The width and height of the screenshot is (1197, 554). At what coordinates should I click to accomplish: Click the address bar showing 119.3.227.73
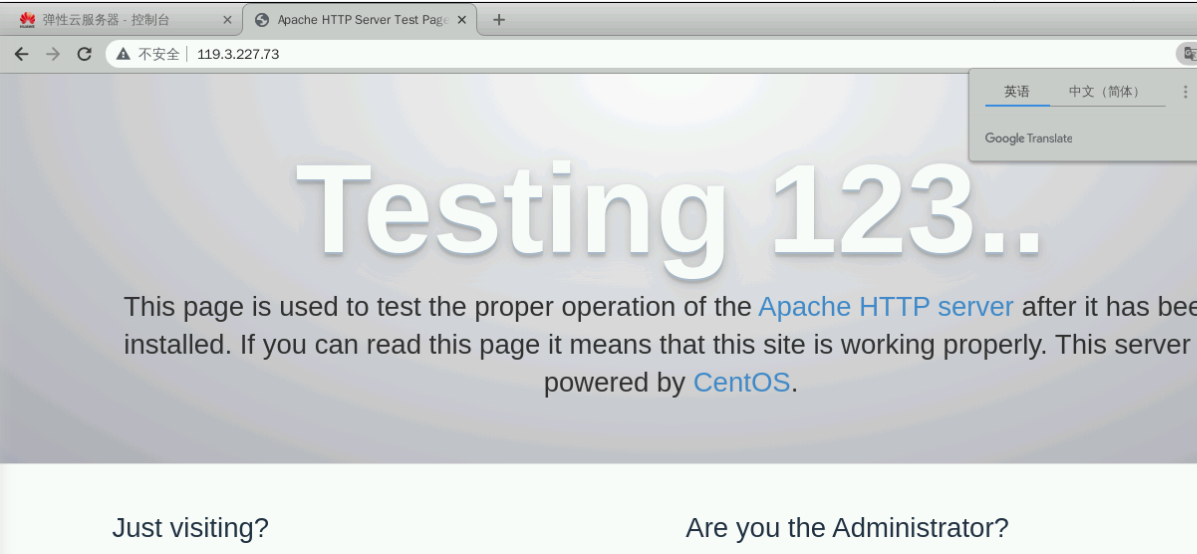[x=641, y=54]
